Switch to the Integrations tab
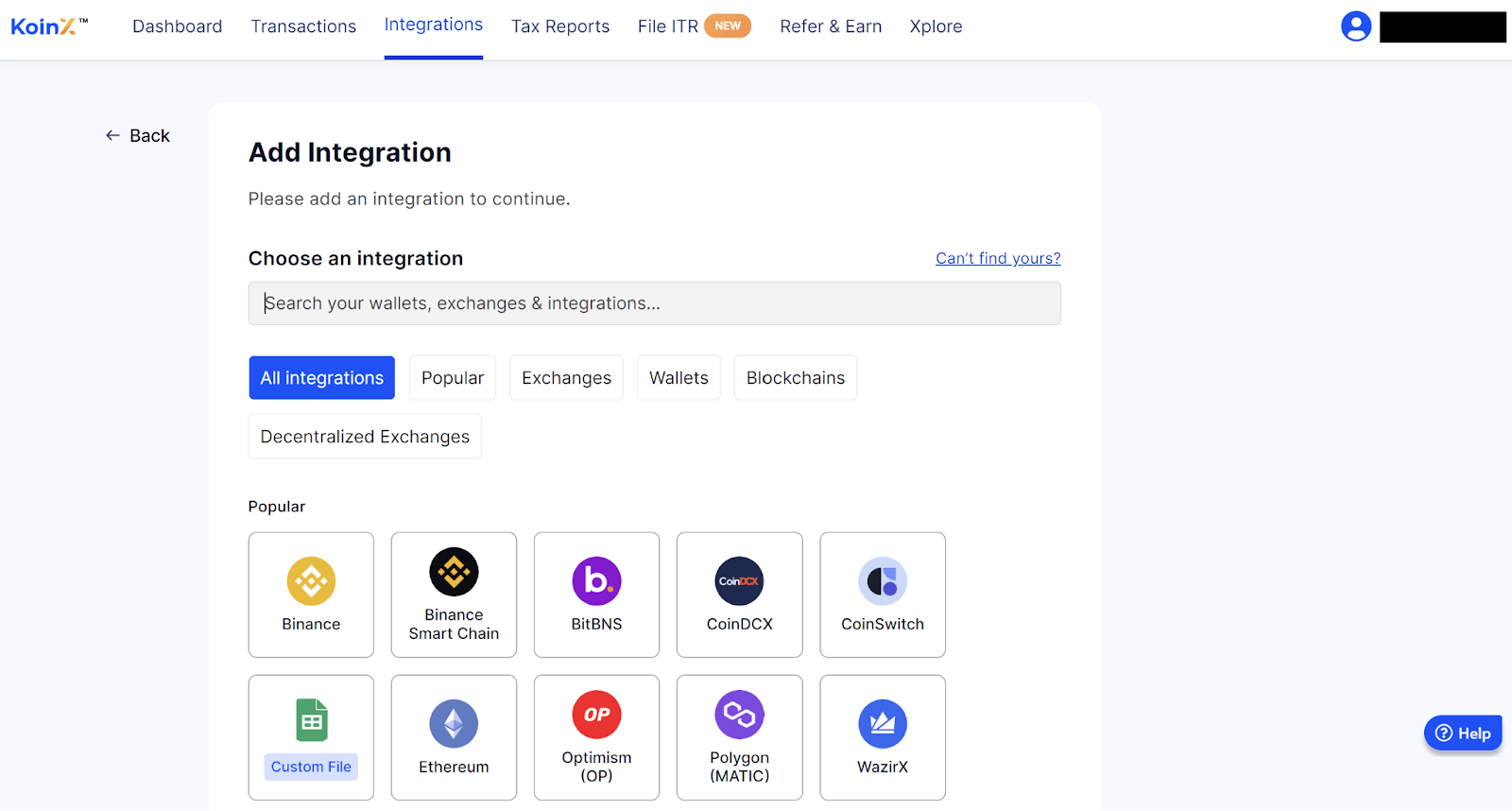This screenshot has width=1512, height=811. pos(434,26)
